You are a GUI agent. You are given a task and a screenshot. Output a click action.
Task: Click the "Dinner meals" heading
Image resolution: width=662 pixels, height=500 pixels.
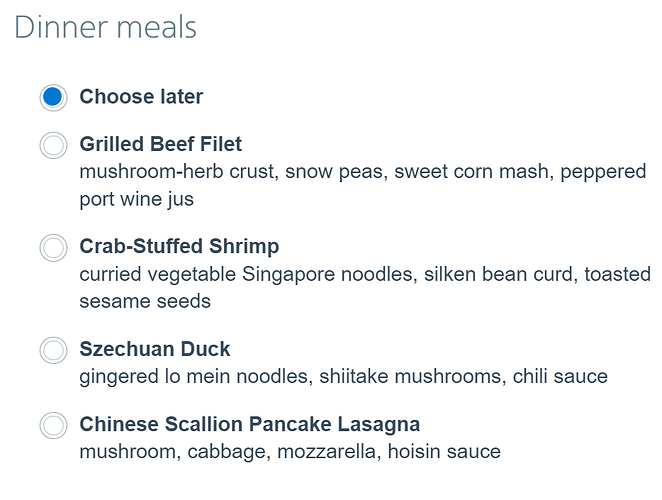pos(105,27)
